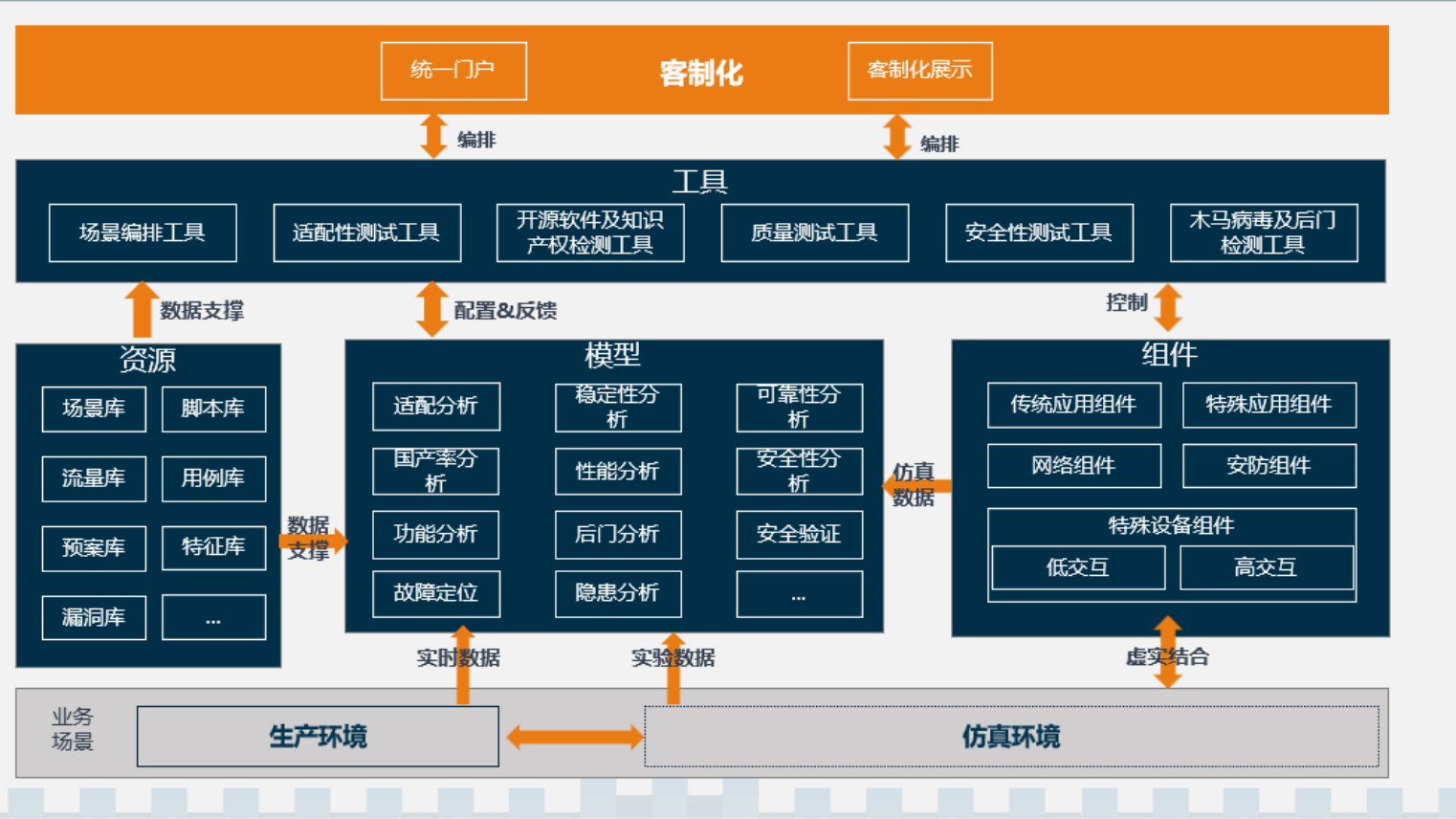
Task: Select 漏洞库 in the 资源 panel
Action: (94, 617)
